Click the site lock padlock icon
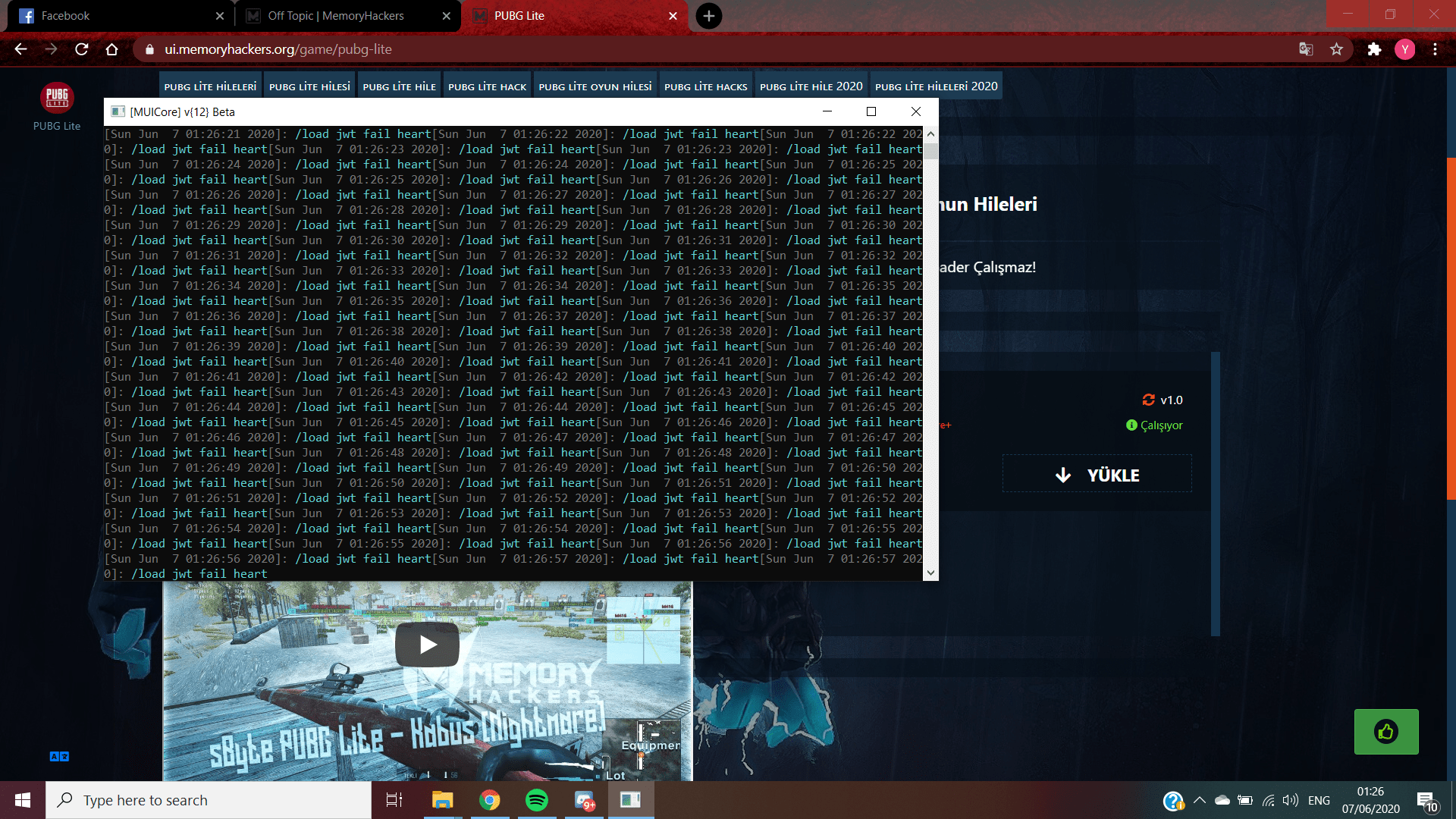1456x819 pixels. pos(149,49)
